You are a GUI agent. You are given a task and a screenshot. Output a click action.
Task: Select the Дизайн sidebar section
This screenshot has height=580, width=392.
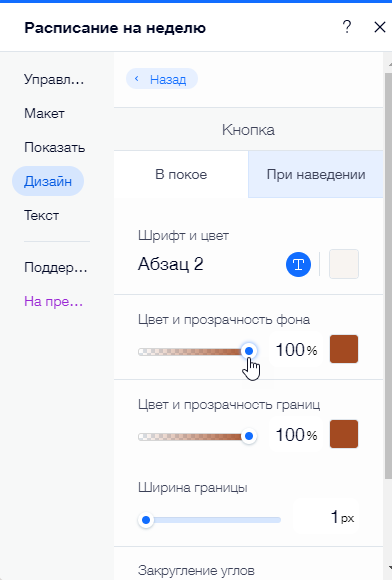click(x=48, y=181)
